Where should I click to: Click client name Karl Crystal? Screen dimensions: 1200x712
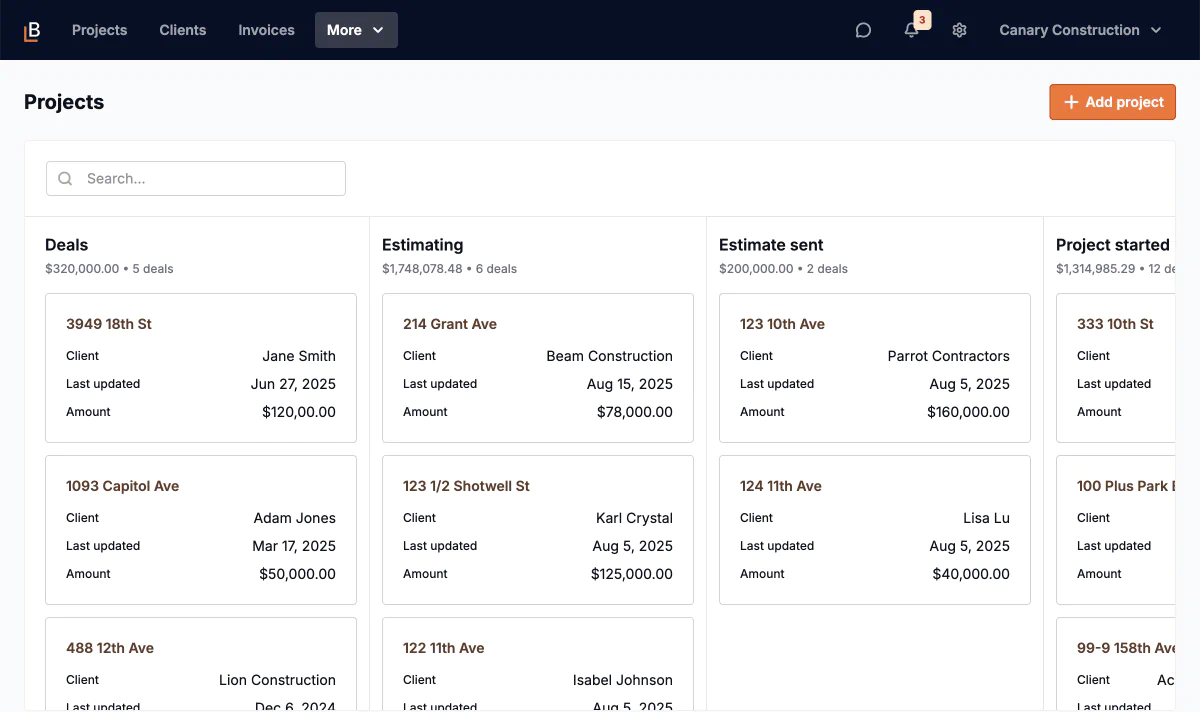tap(634, 518)
